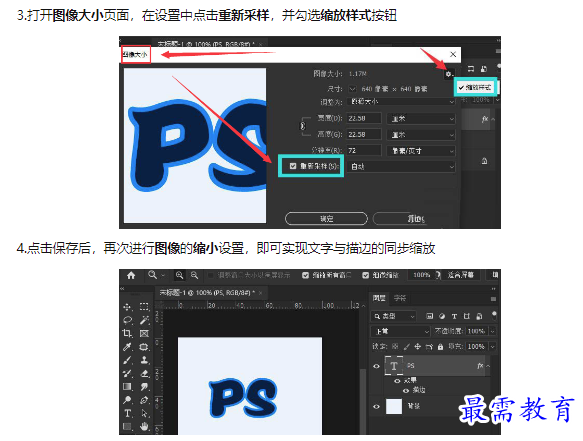
Task: Click the 100% zoom button
Action: (421, 275)
